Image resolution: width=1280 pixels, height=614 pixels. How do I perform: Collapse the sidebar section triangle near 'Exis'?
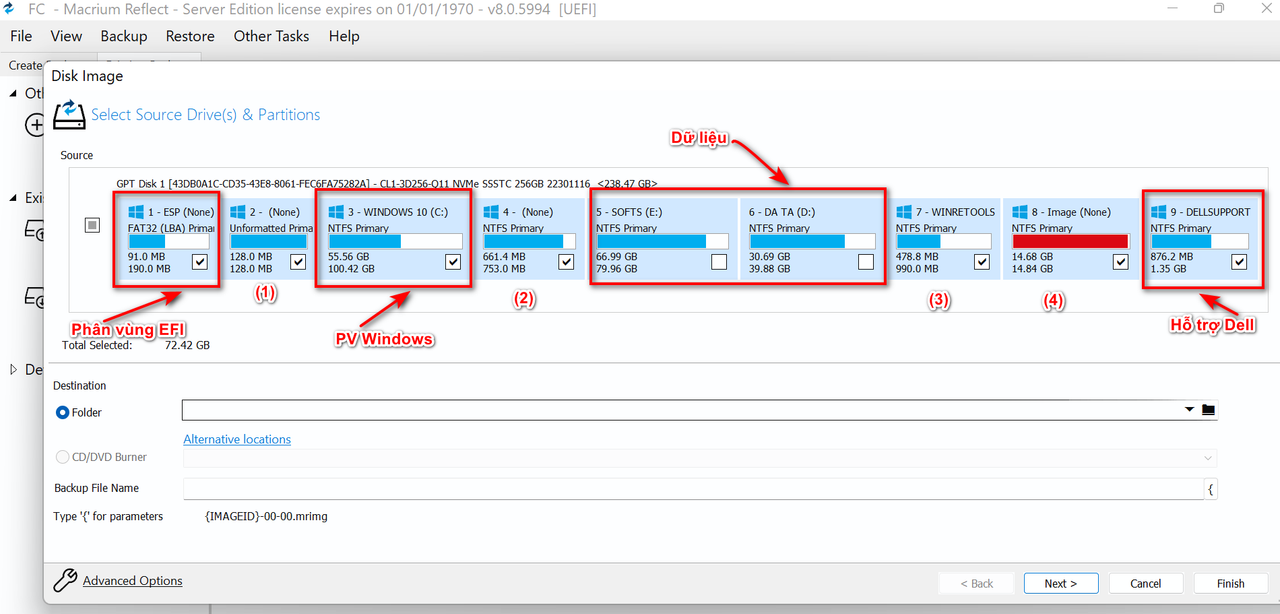[13, 198]
